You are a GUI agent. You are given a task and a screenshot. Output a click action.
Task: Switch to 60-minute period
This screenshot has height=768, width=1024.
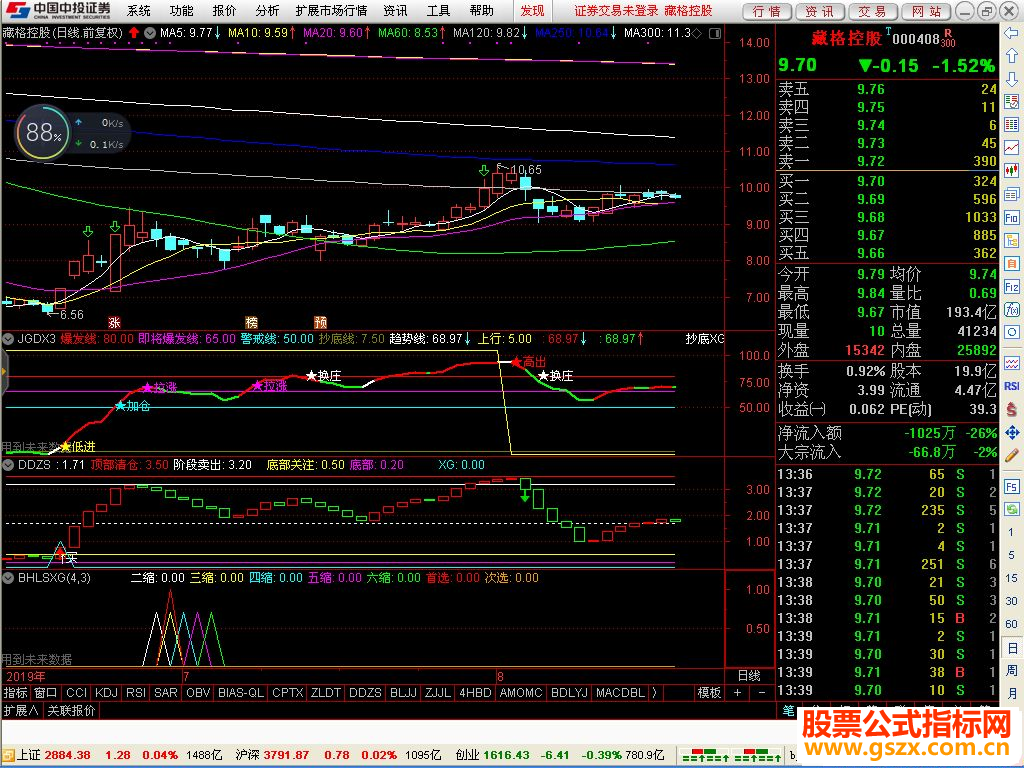[1011, 624]
